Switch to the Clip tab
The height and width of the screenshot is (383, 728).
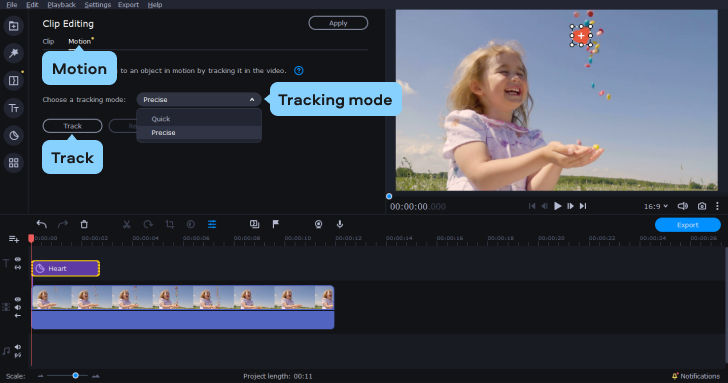click(48, 41)
